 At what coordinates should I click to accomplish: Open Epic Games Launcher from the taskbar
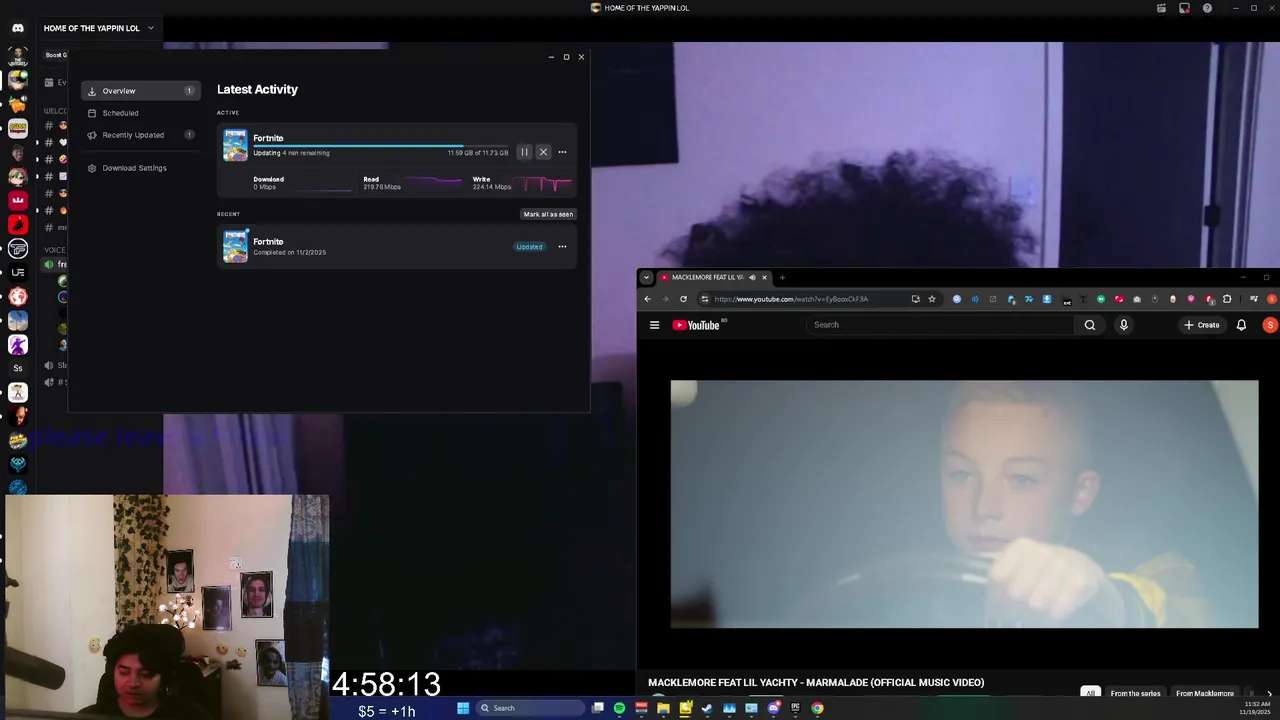[x=795, y=708]
